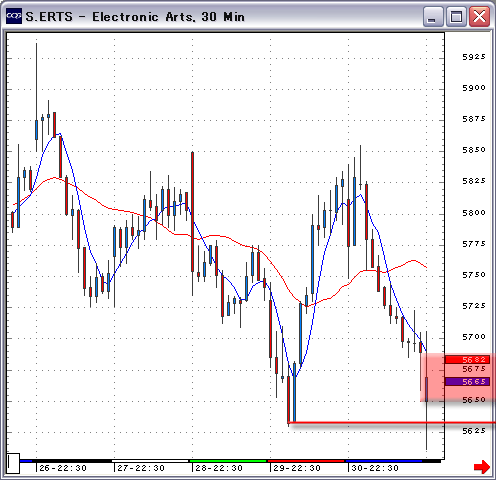Click the 5775 price scale value

[474, 244]
